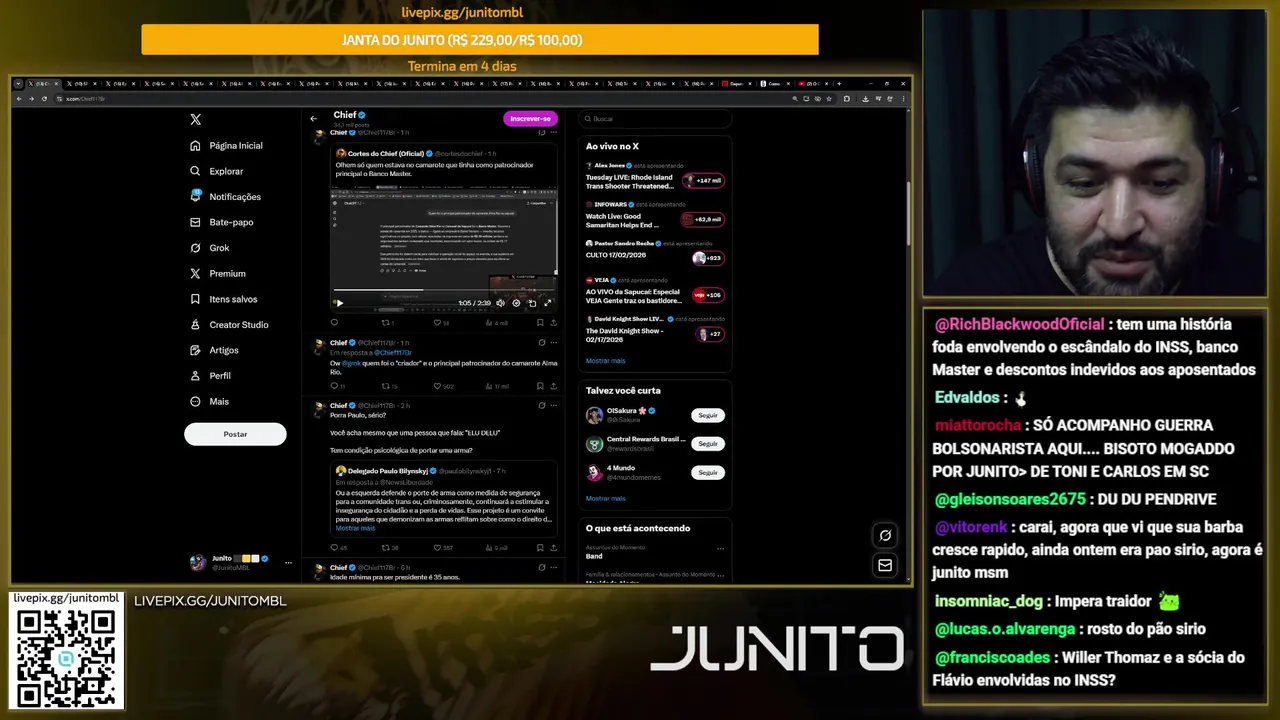This screenshot has height=720, width=1280.
Task: Seek on the video progress bar
Action: 444,291
